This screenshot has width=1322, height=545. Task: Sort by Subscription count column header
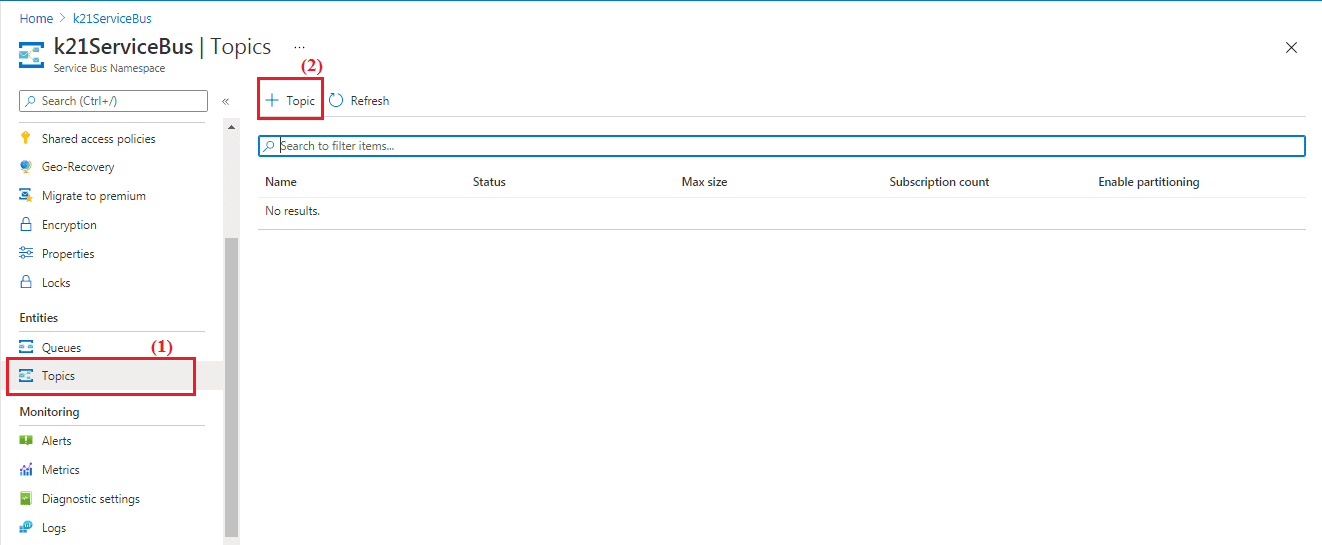pyautogui.click(x=939, y=182)
